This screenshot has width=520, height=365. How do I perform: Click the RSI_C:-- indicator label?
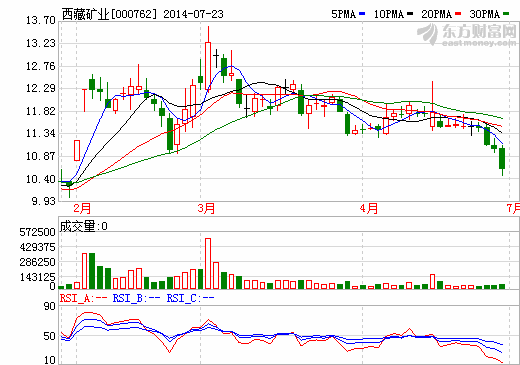click(190, 298)
